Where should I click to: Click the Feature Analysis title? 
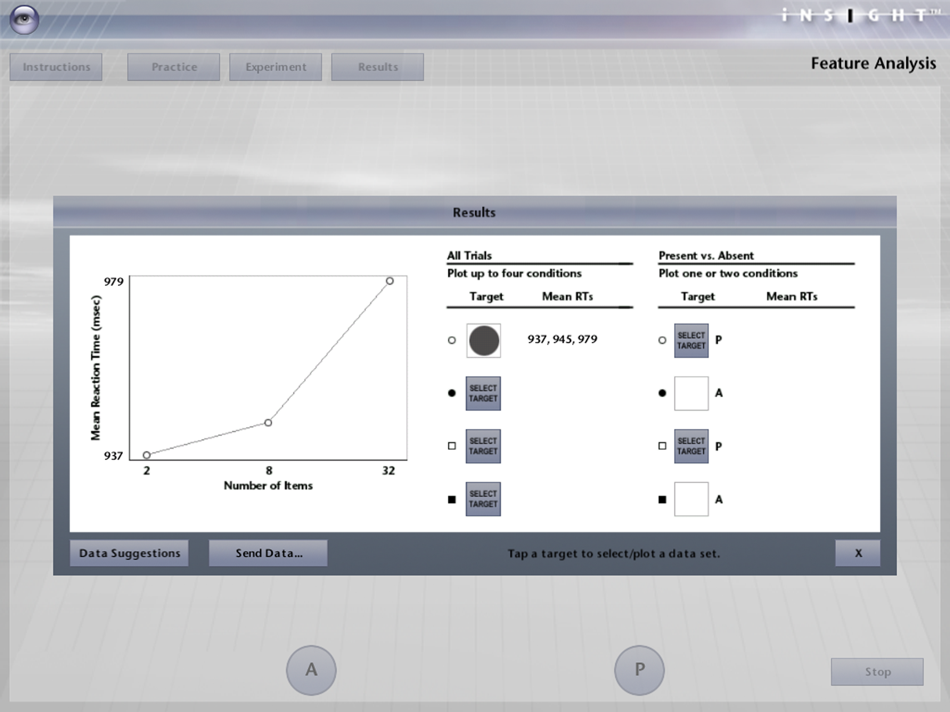(873, 64)
